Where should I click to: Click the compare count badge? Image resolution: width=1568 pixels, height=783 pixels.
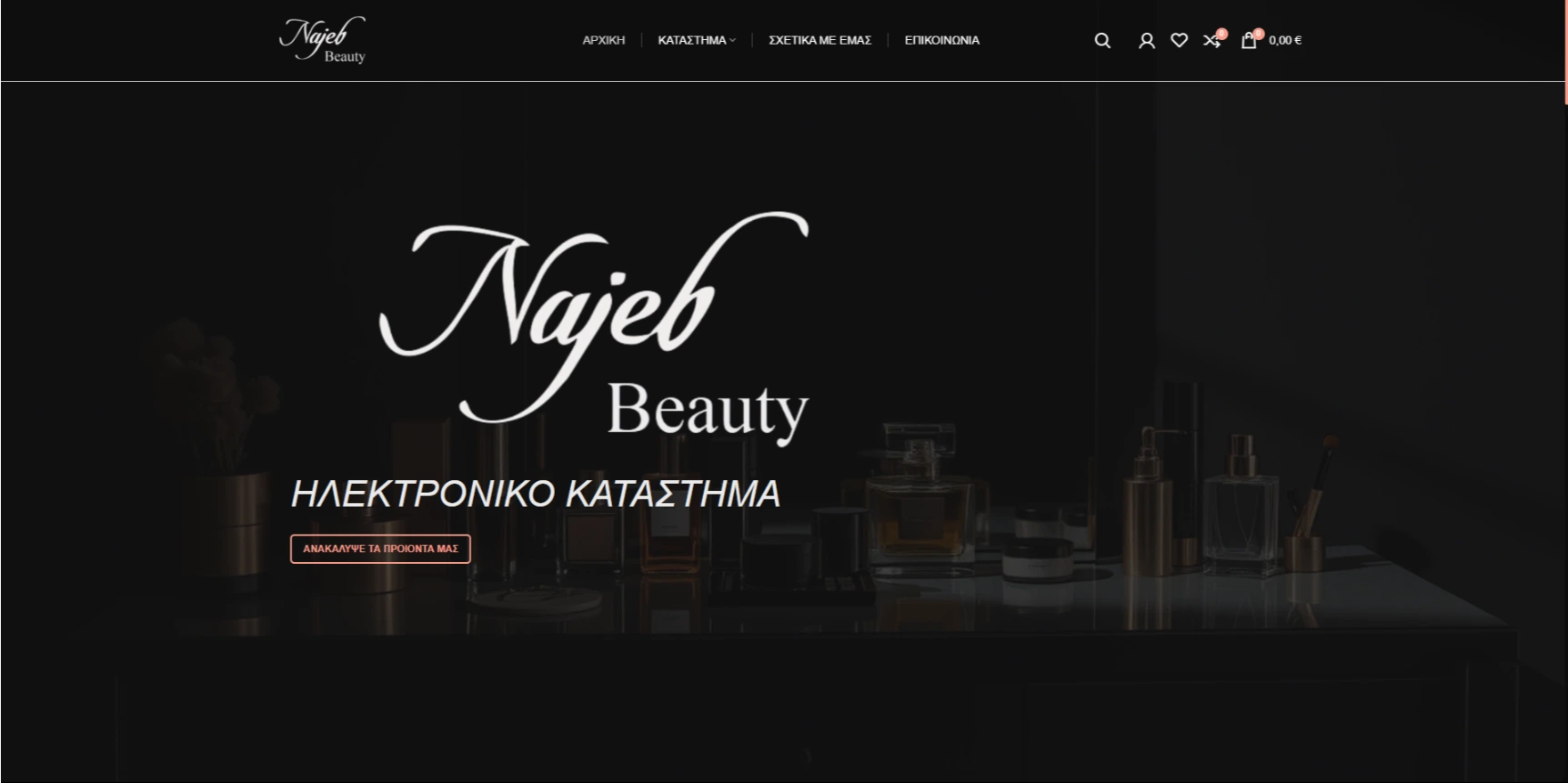click(x=1221, y=34)
